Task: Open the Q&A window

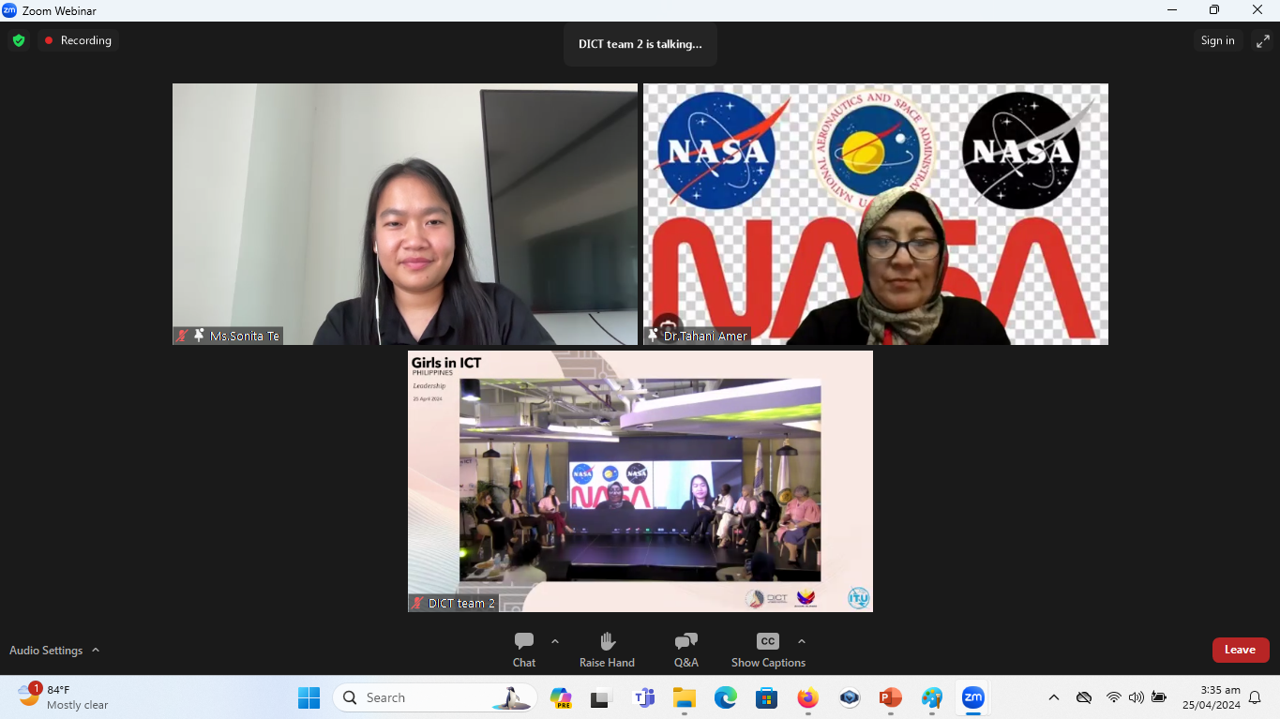Action: [686, 650]
